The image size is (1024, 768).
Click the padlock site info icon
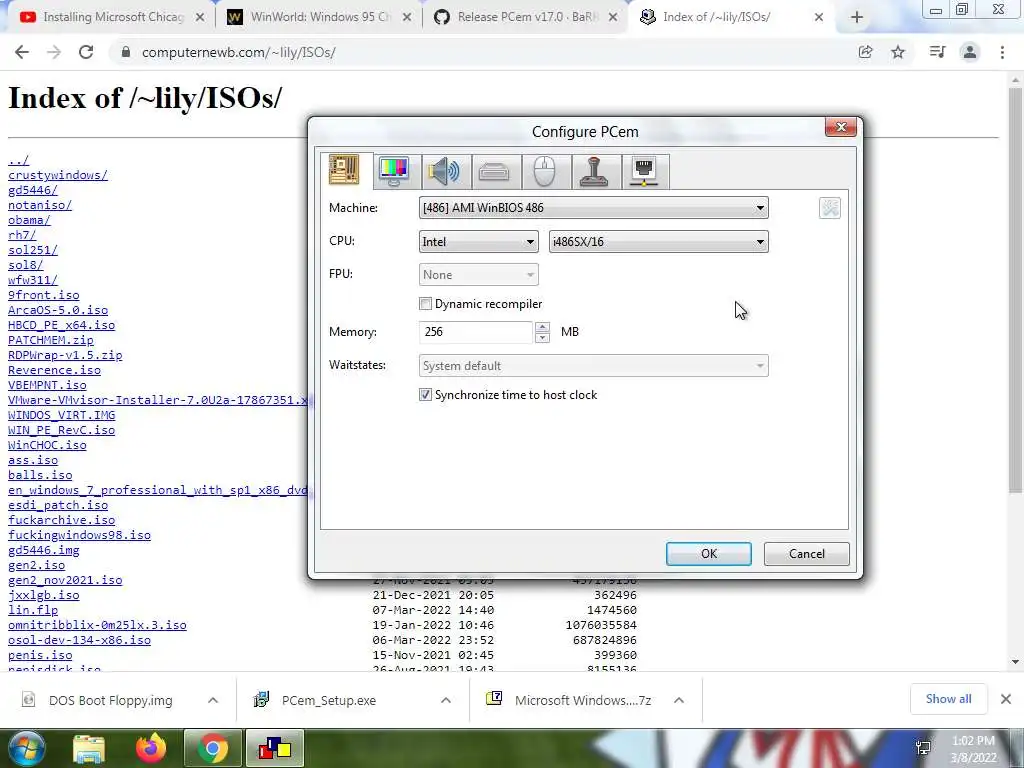[x=126, y=52]
